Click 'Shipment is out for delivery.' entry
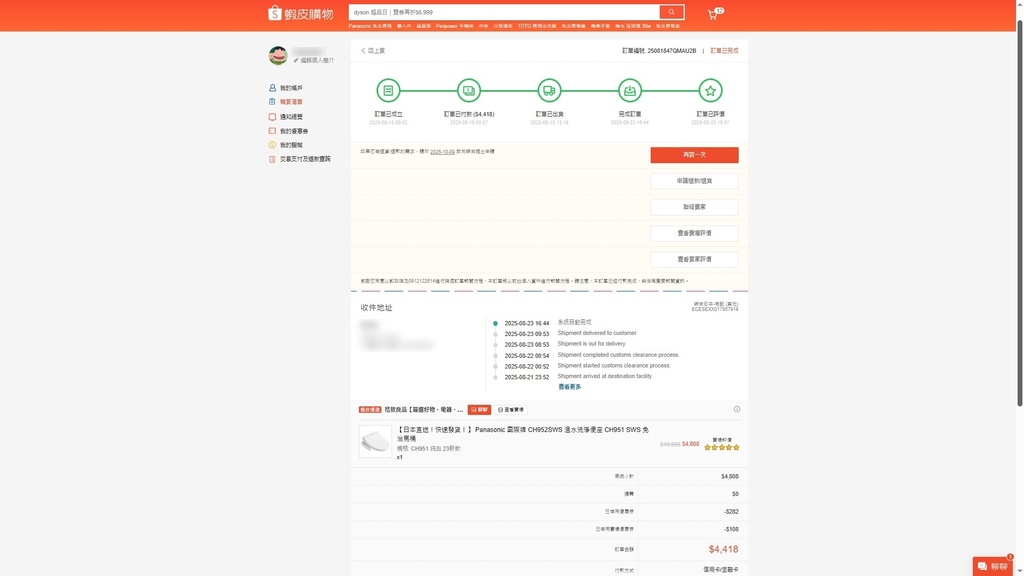The image size is (1024, 576). [592, 344]
